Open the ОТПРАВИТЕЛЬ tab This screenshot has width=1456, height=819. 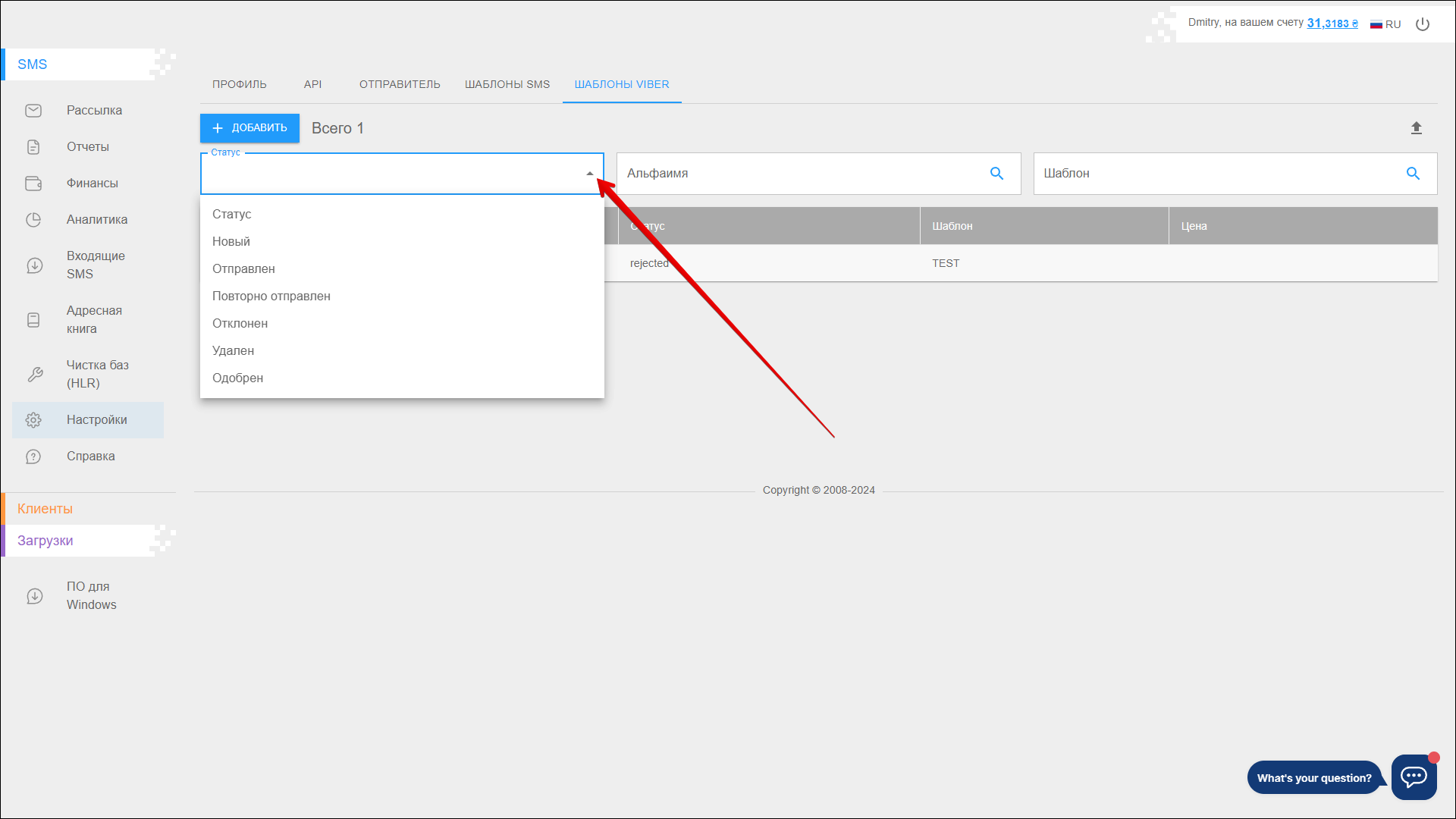(x=400, y=84)
